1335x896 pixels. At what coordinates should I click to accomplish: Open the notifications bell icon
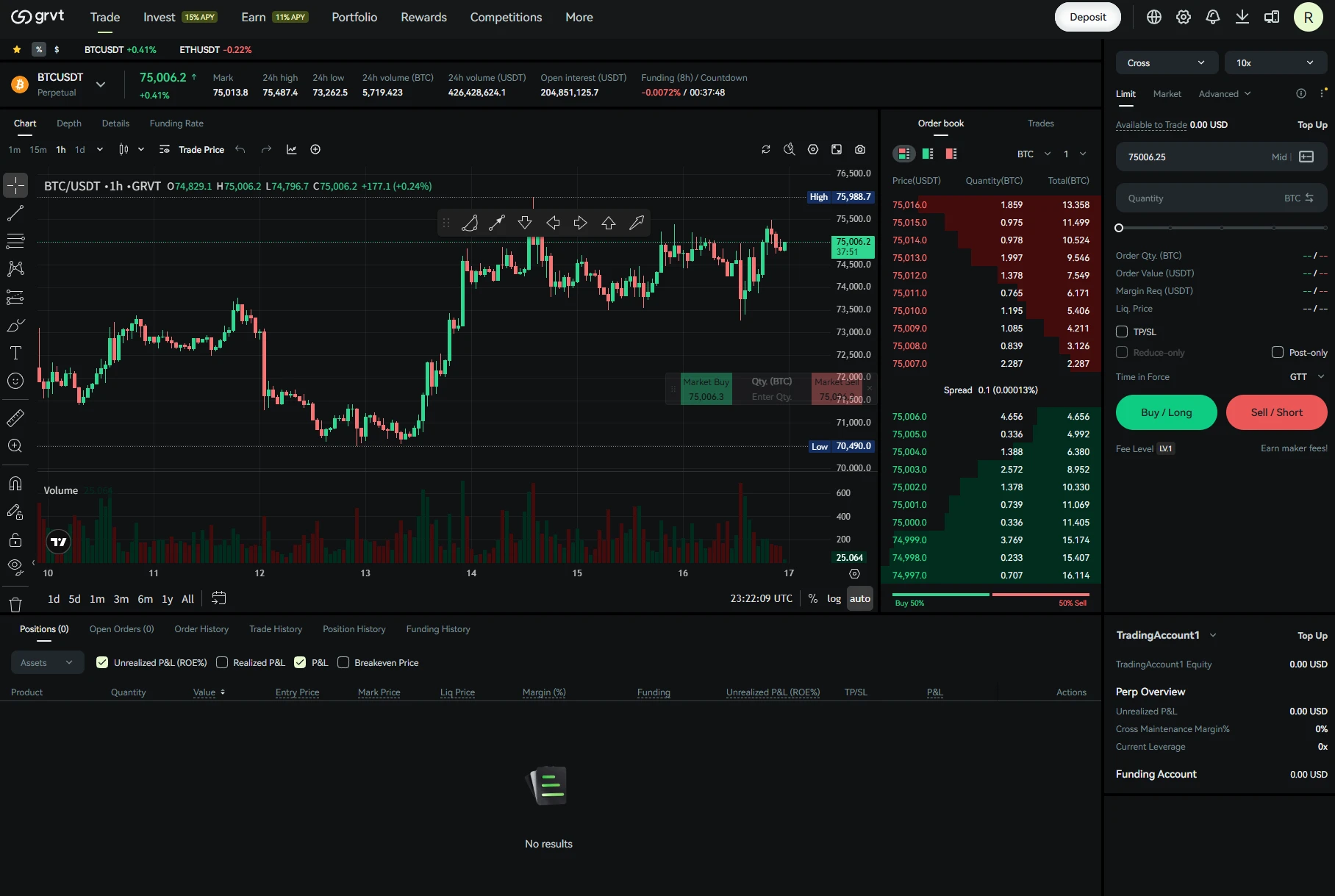pos(1212,17)
